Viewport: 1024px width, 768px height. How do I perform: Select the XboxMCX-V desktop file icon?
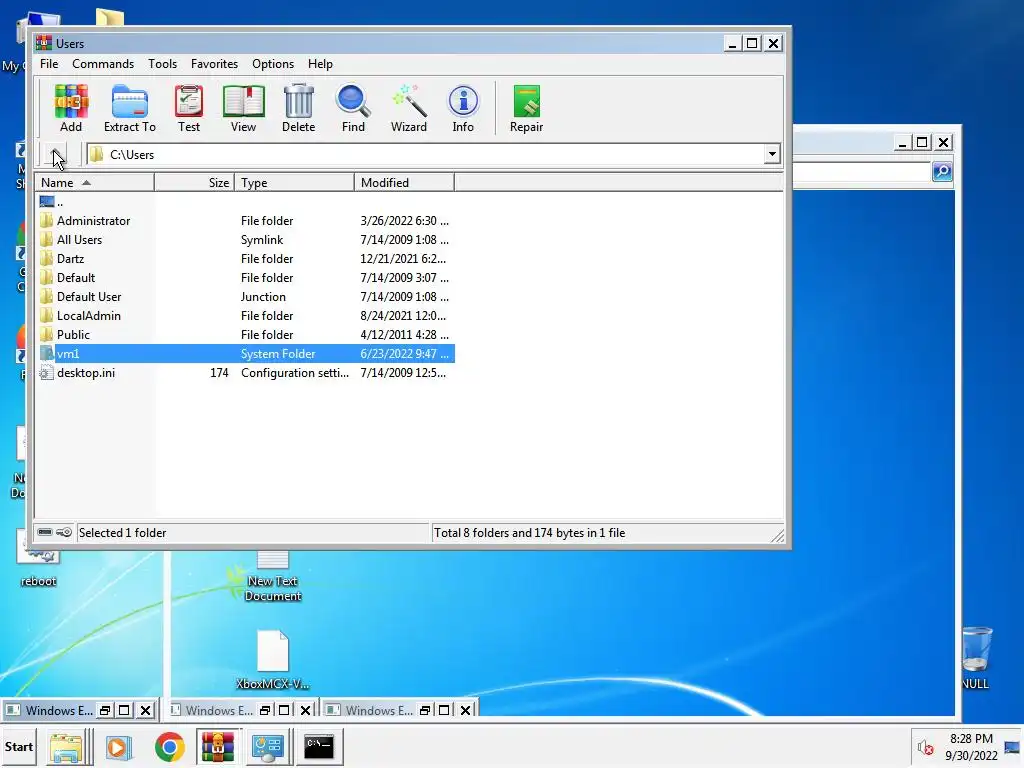[x=272, y=660]
